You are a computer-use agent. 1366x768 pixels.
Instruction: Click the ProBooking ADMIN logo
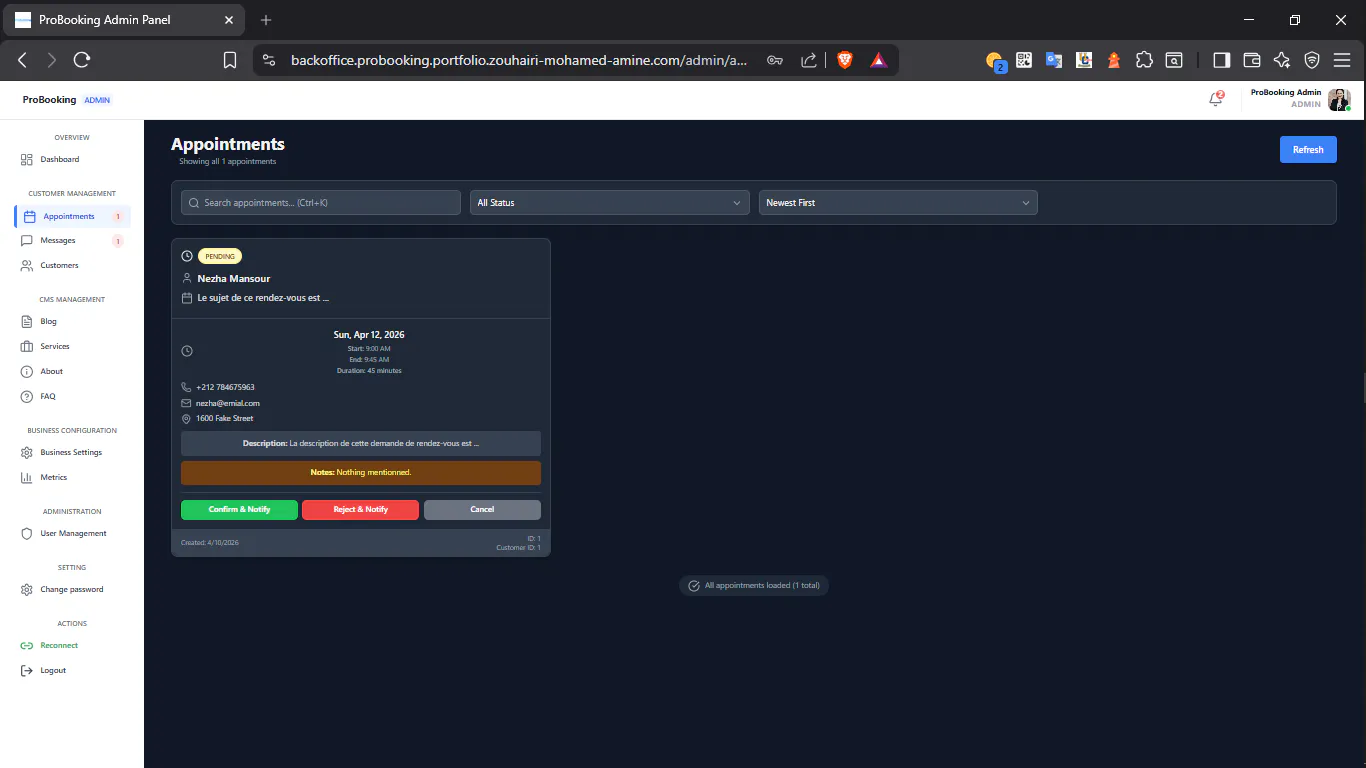point(67,100)
